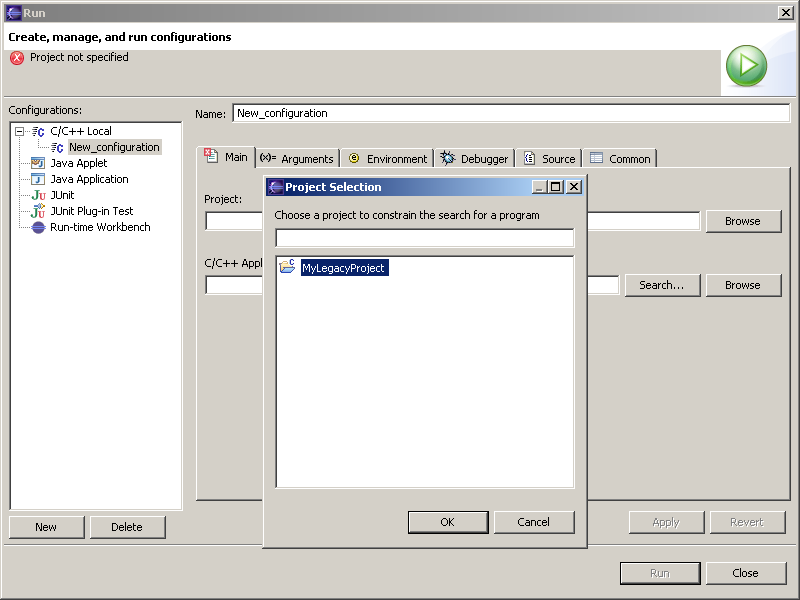Click into the Name text field
Viewport: 800px width, 600px height.
tap(510, 113)
